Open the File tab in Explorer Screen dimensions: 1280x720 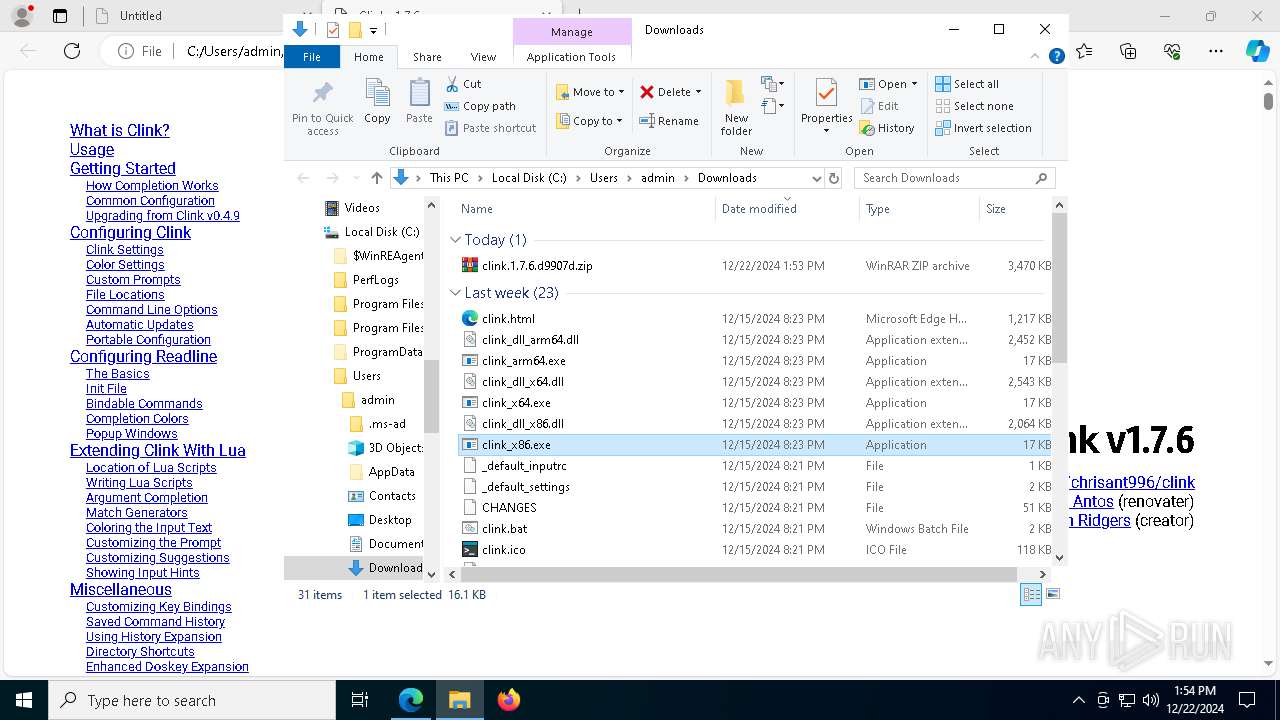(312, 57)
